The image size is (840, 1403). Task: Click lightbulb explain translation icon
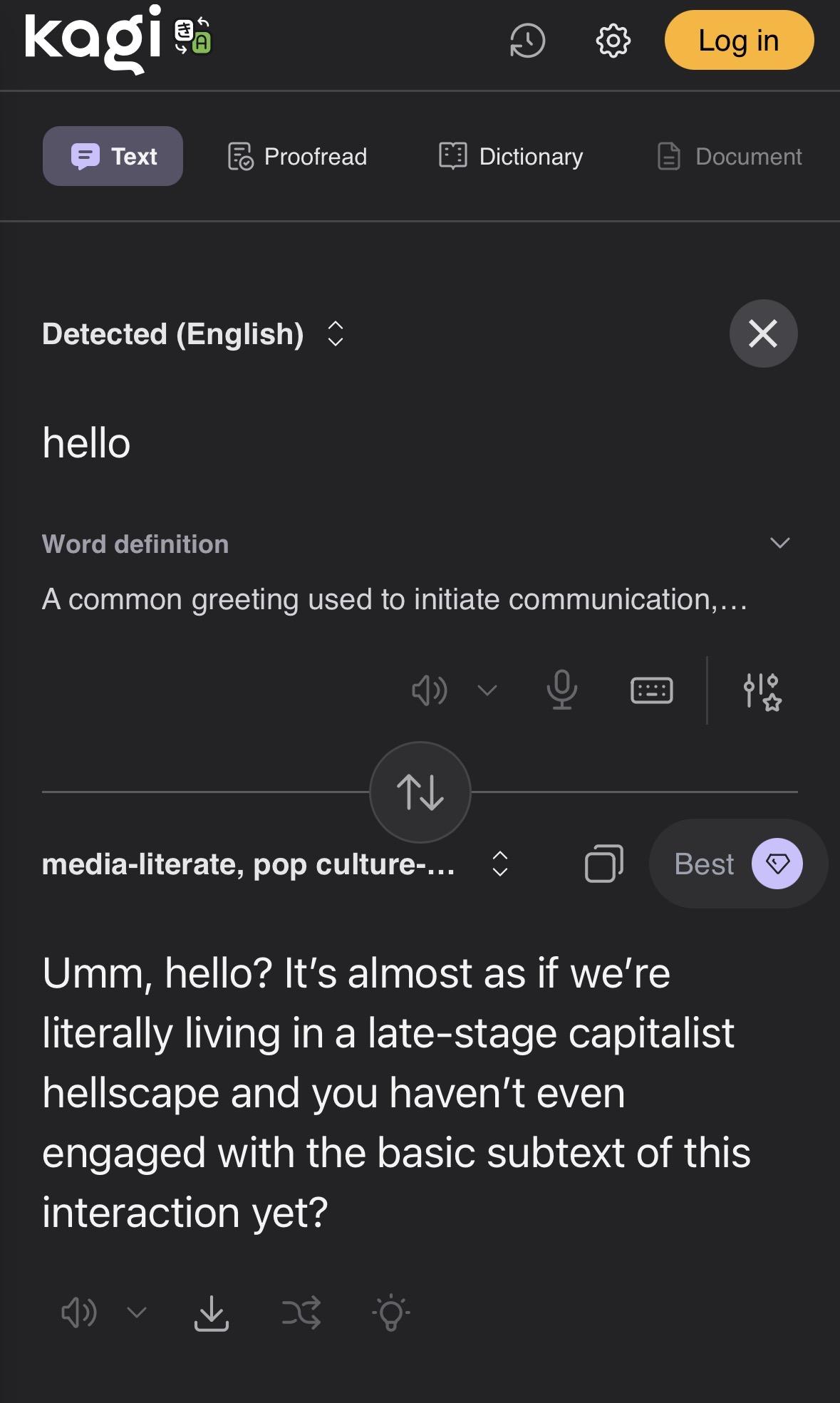coord(390,1313)
